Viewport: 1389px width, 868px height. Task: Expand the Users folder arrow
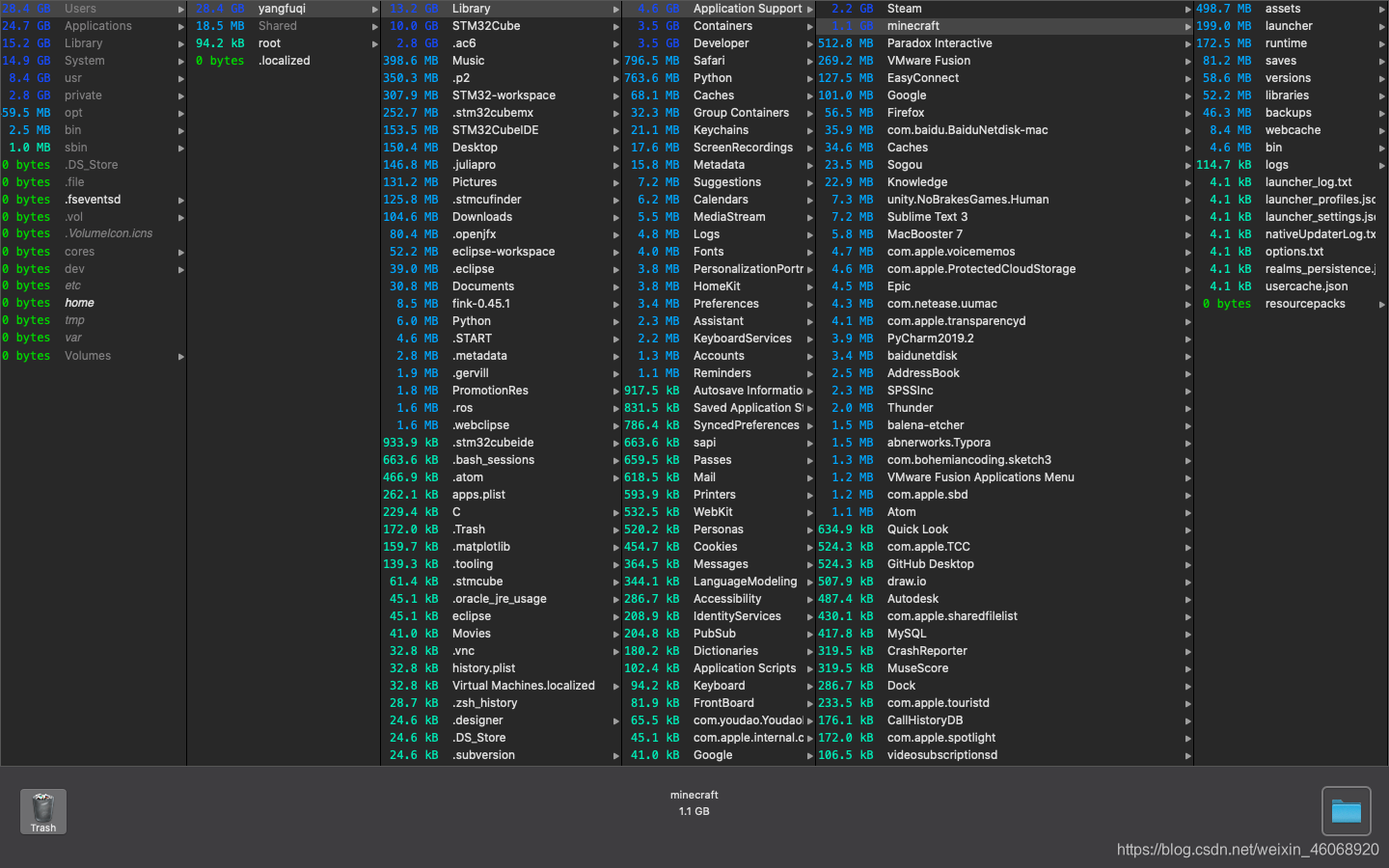click(180, 9)
